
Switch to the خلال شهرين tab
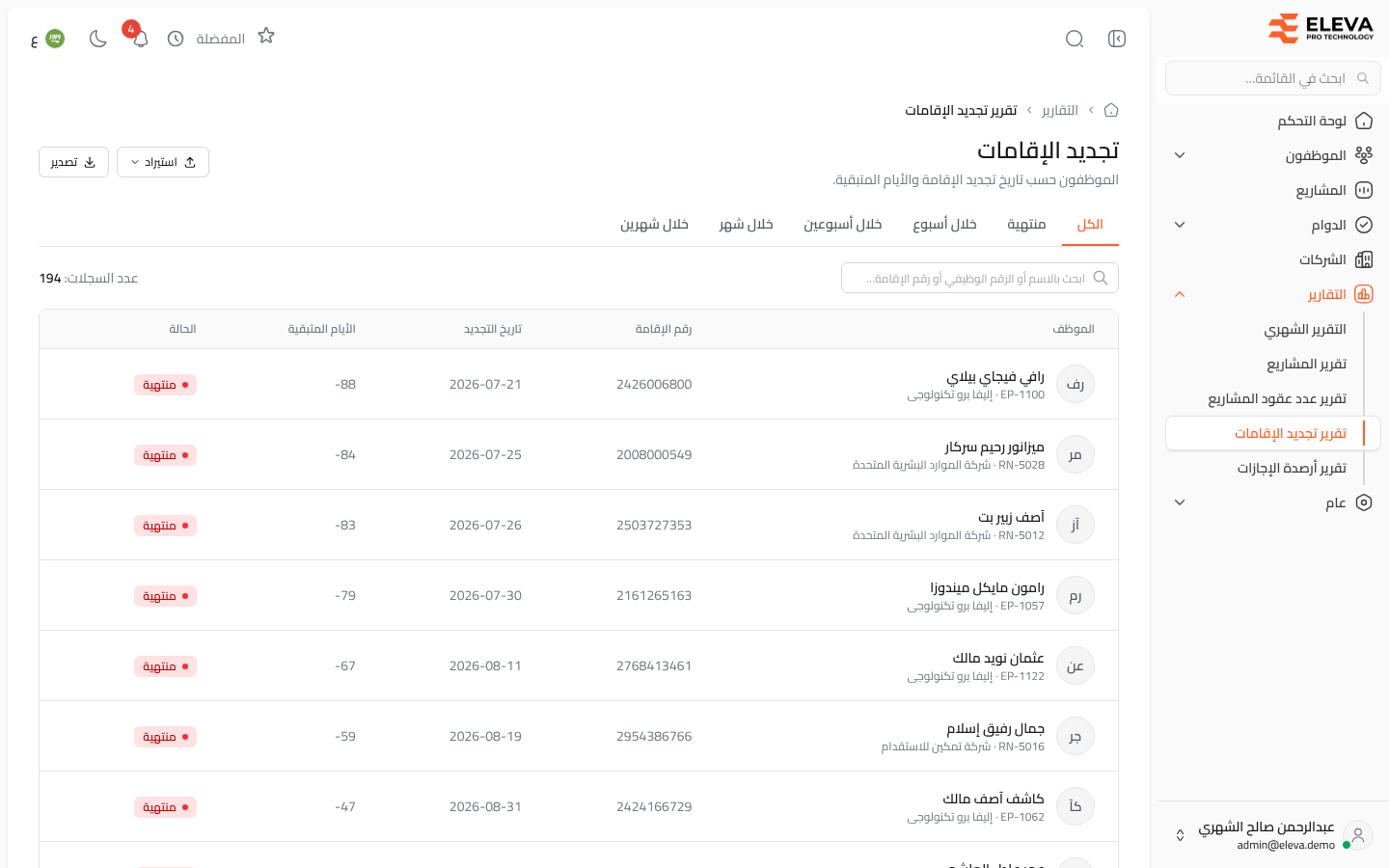pyautogui.click(x=654, y=225)
